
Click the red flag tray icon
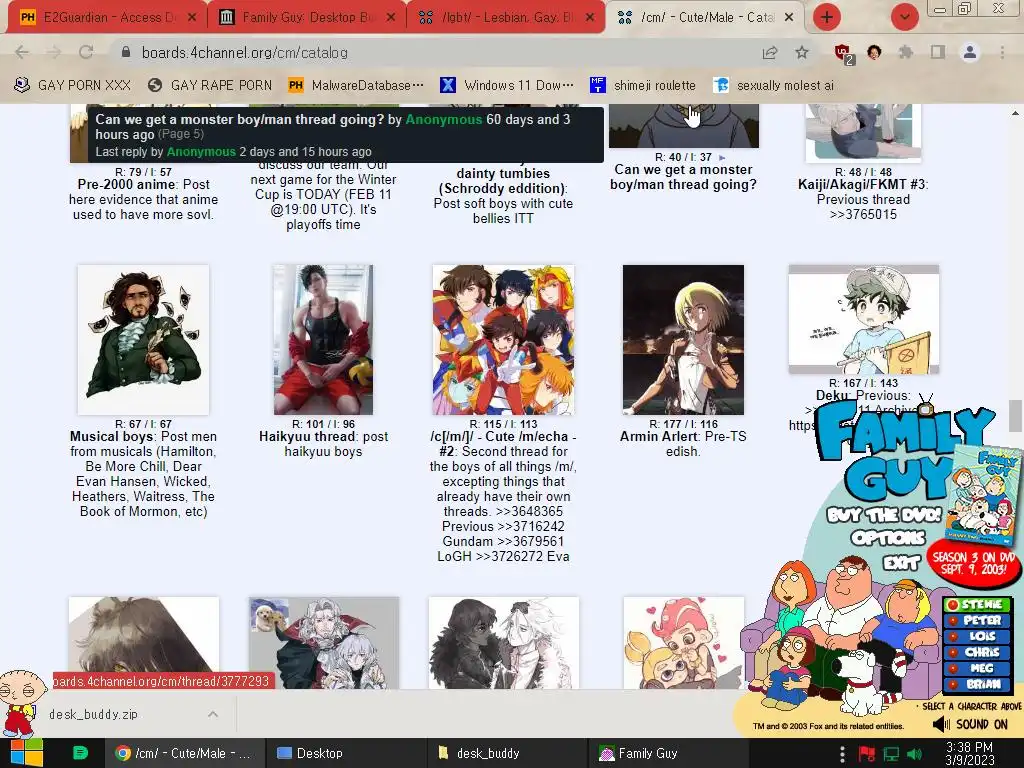pyautogui.click(x=867, y=754)
